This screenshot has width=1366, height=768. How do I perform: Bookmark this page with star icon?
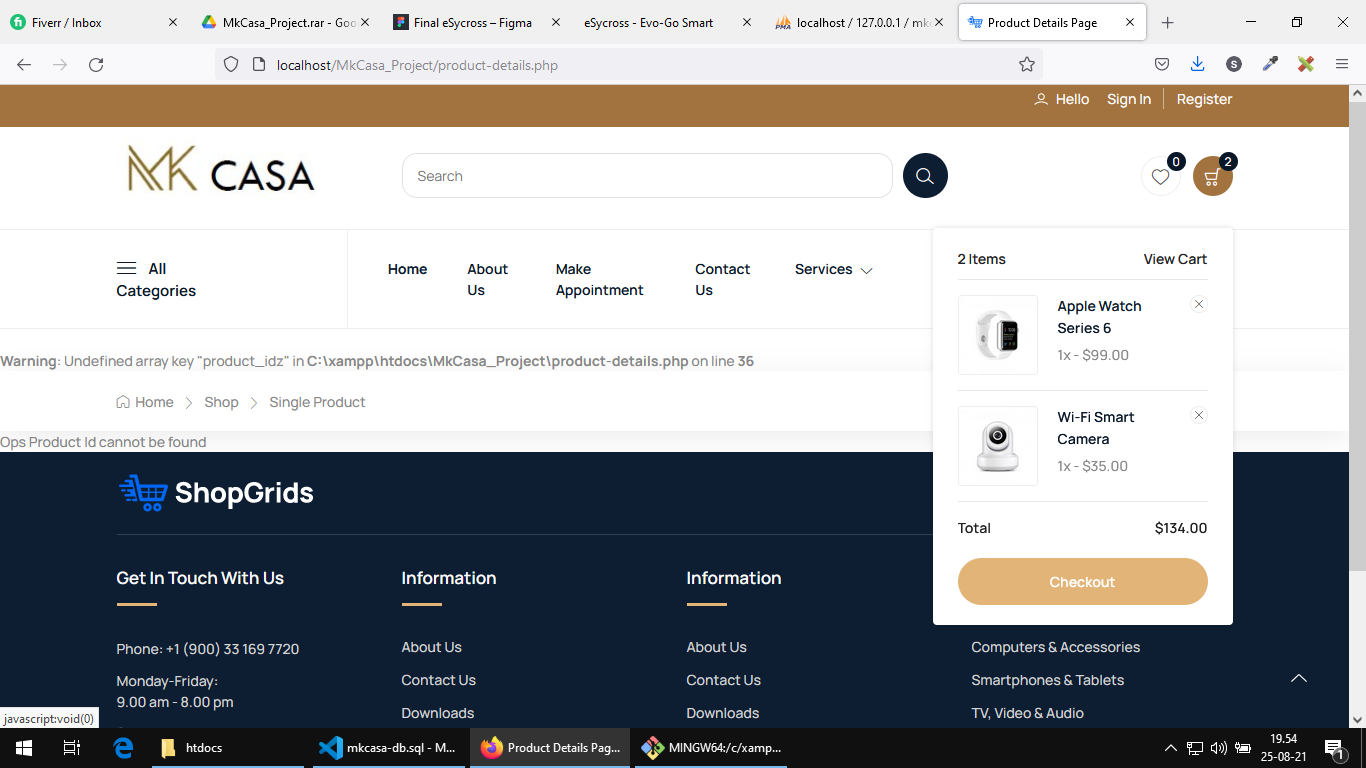coord(1026,65)
